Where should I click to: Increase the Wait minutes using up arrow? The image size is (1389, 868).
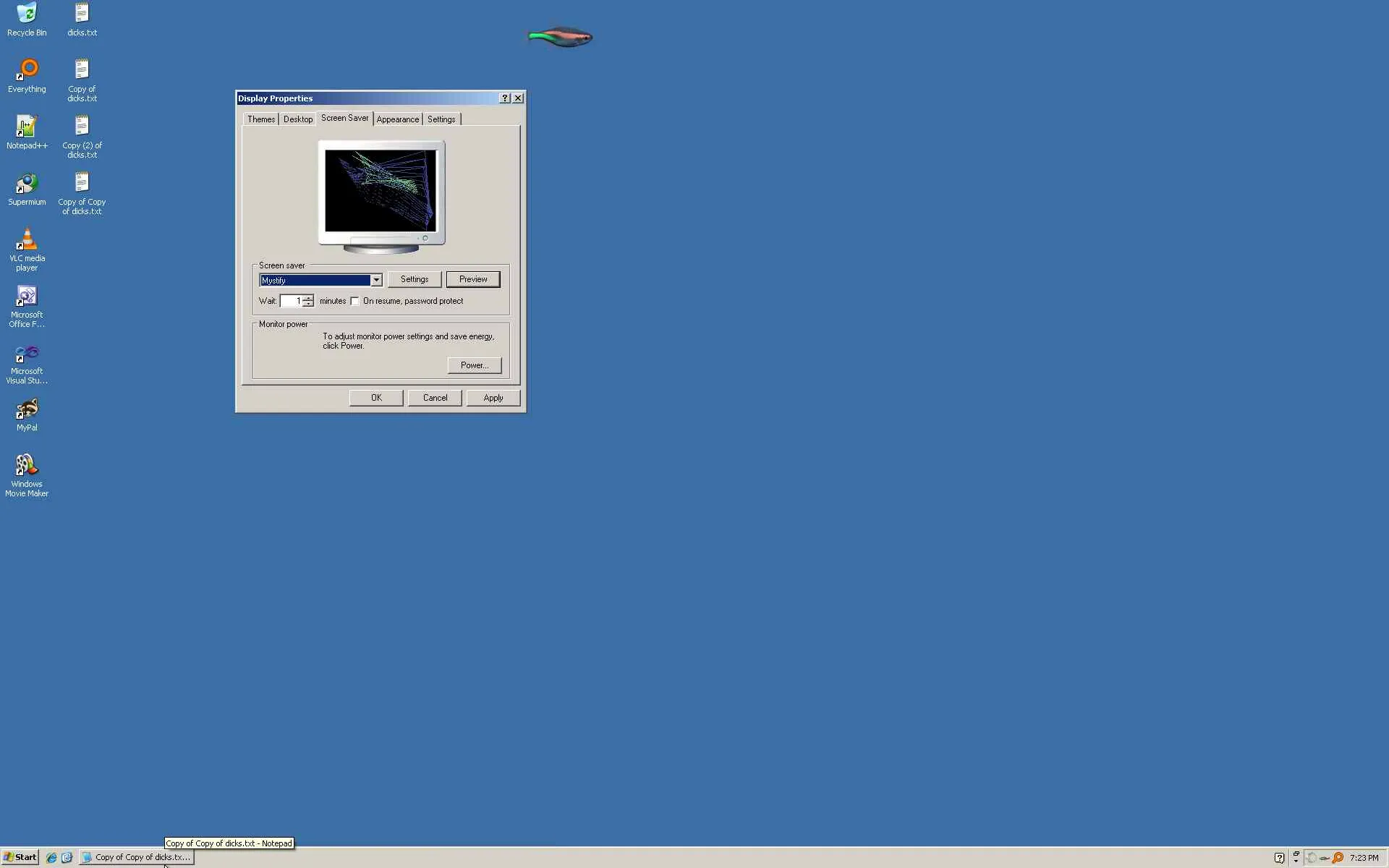(x=308, y=297)
